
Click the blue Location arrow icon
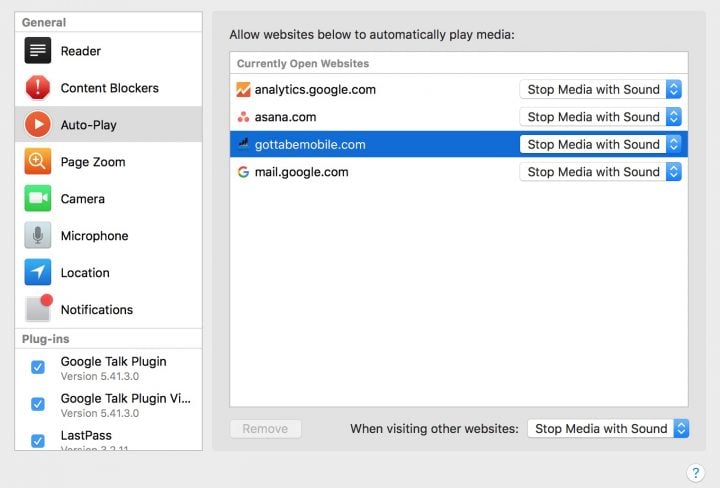[38, 272]
